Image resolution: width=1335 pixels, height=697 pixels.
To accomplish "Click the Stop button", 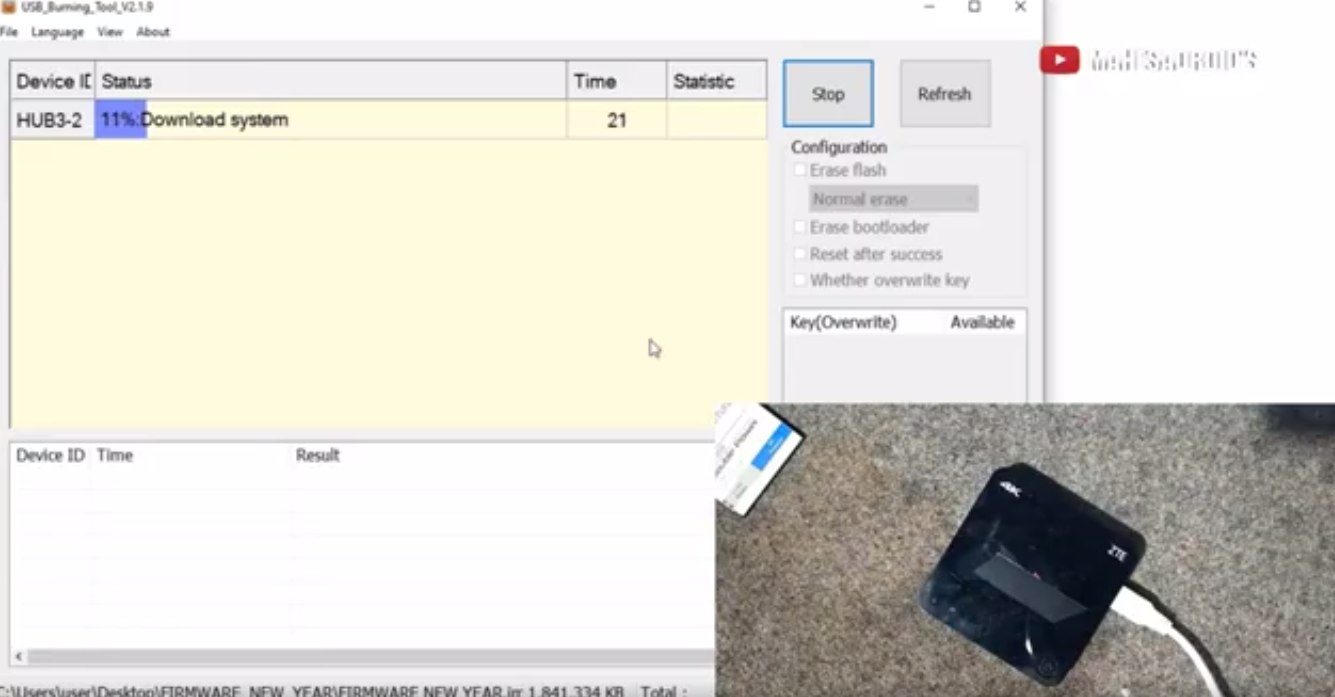I will pos(828,94).
